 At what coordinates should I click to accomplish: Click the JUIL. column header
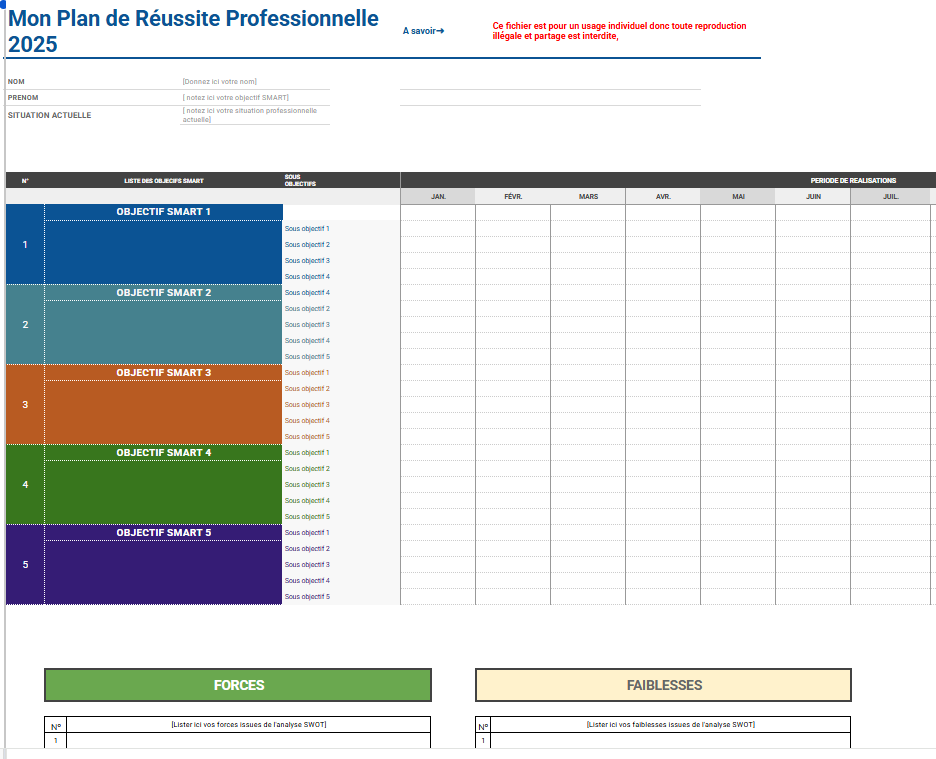pyautogui.click(x=887, y=196)
